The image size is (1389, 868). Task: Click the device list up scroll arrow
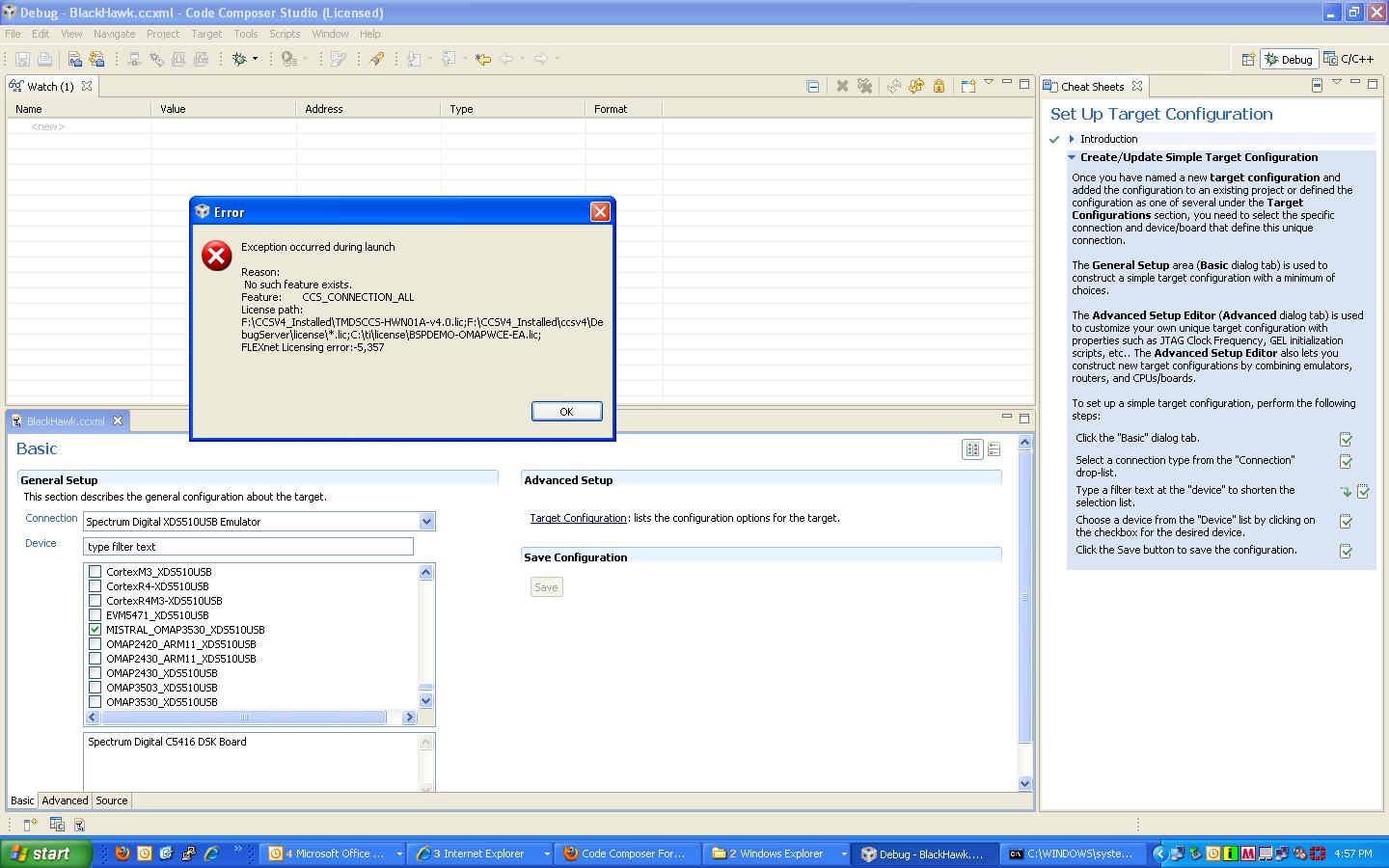coord(426,572)
